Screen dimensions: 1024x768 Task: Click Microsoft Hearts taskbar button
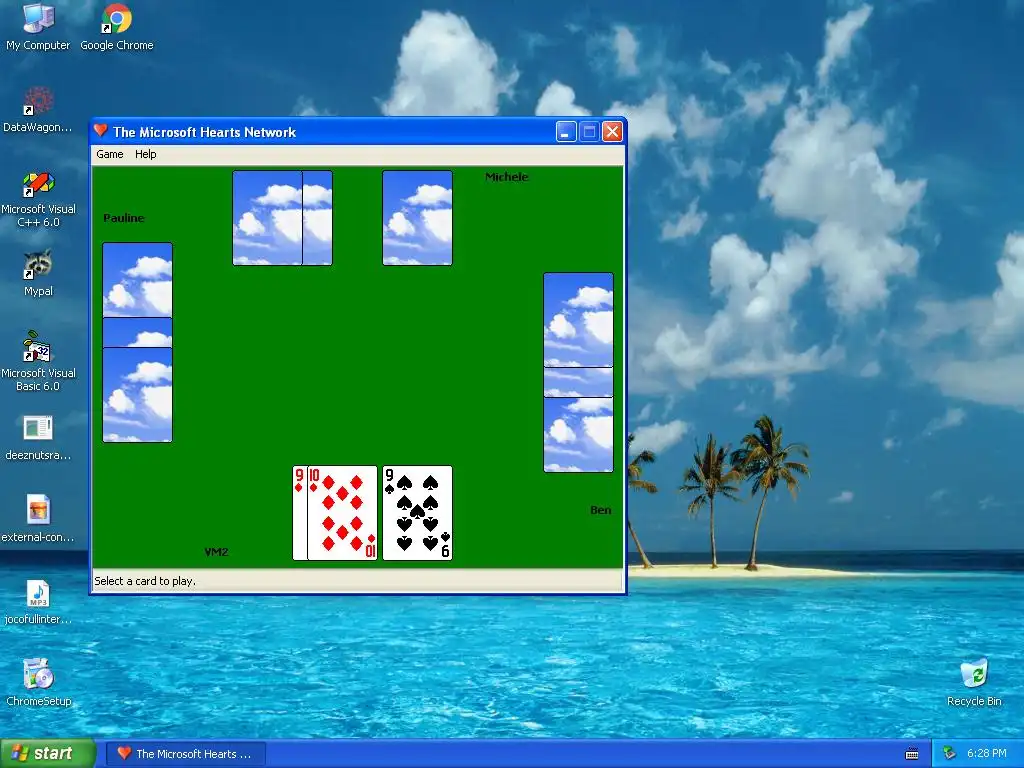[x=185, y=754]
